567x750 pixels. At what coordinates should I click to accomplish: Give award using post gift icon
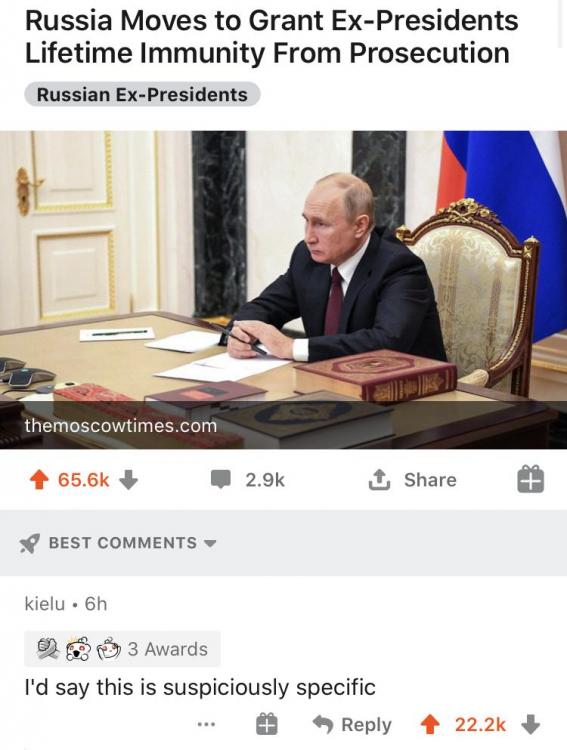(531, 479)
